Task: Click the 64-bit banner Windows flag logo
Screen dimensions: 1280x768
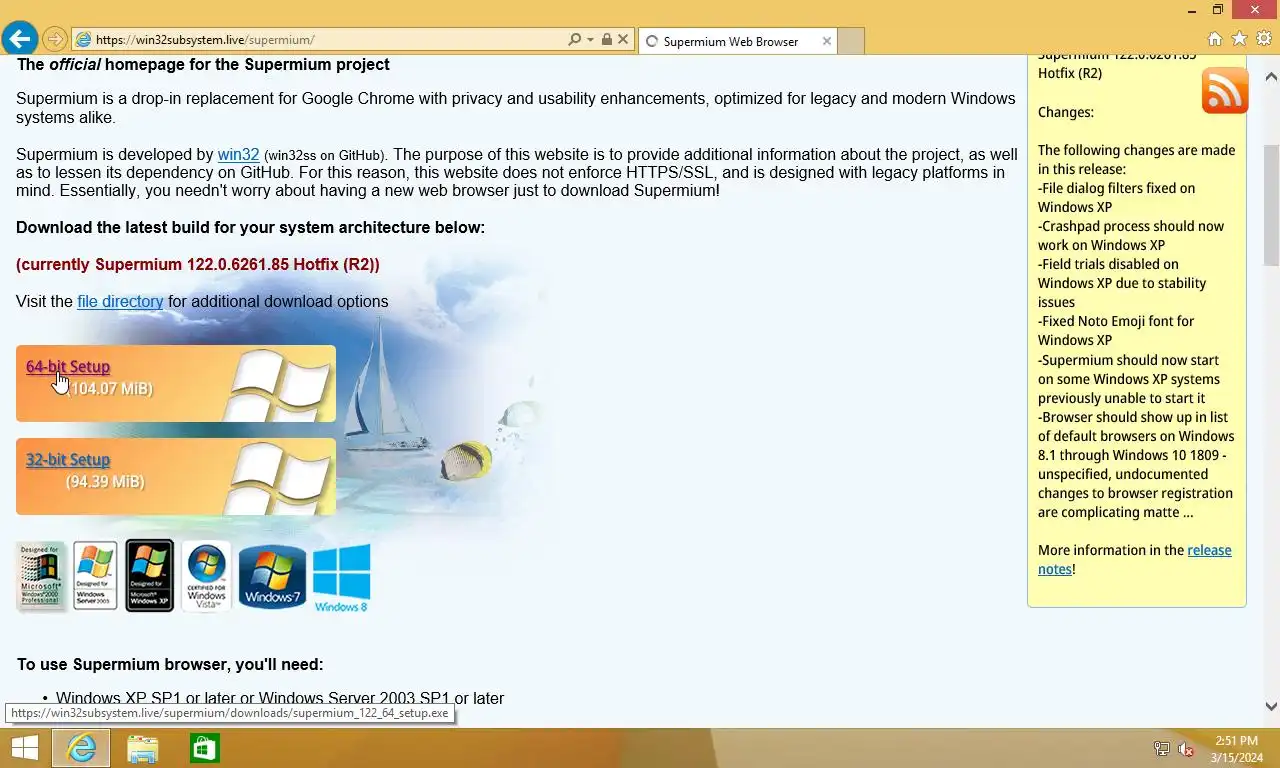Action: (280, 384)
